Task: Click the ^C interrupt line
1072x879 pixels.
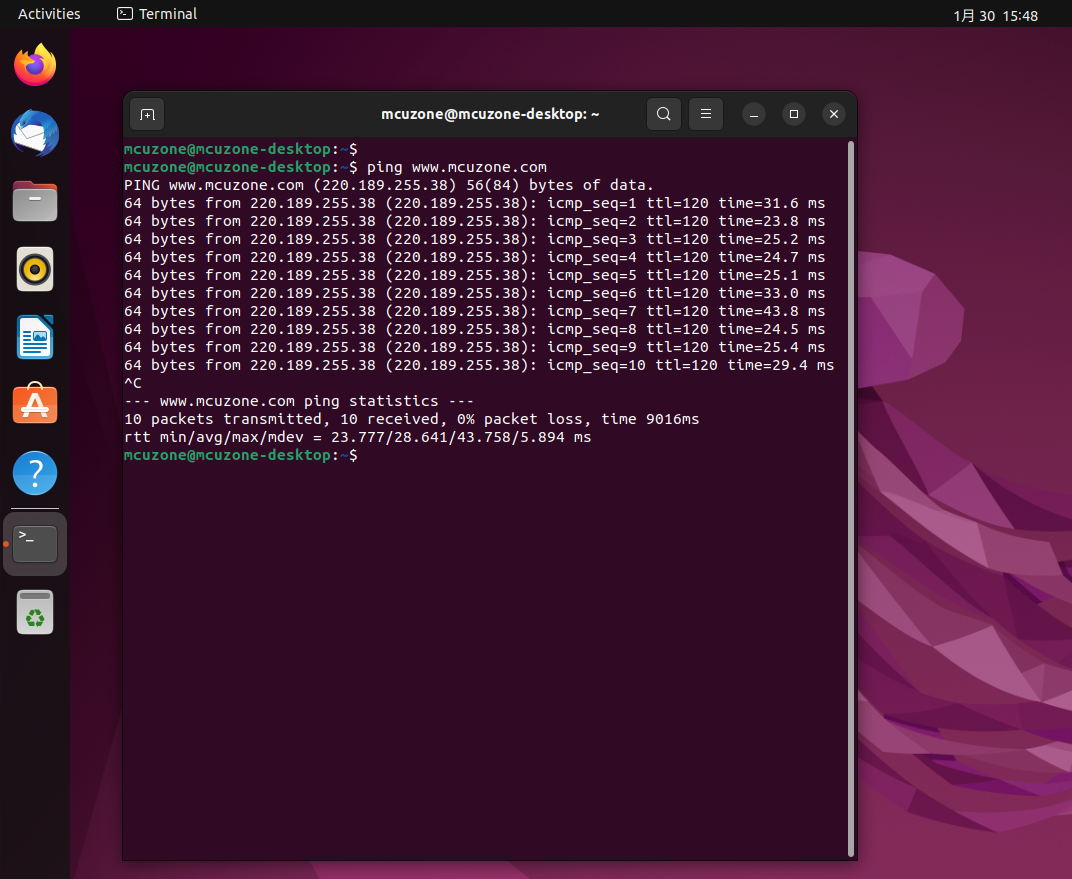Action: tap(133, 383)
